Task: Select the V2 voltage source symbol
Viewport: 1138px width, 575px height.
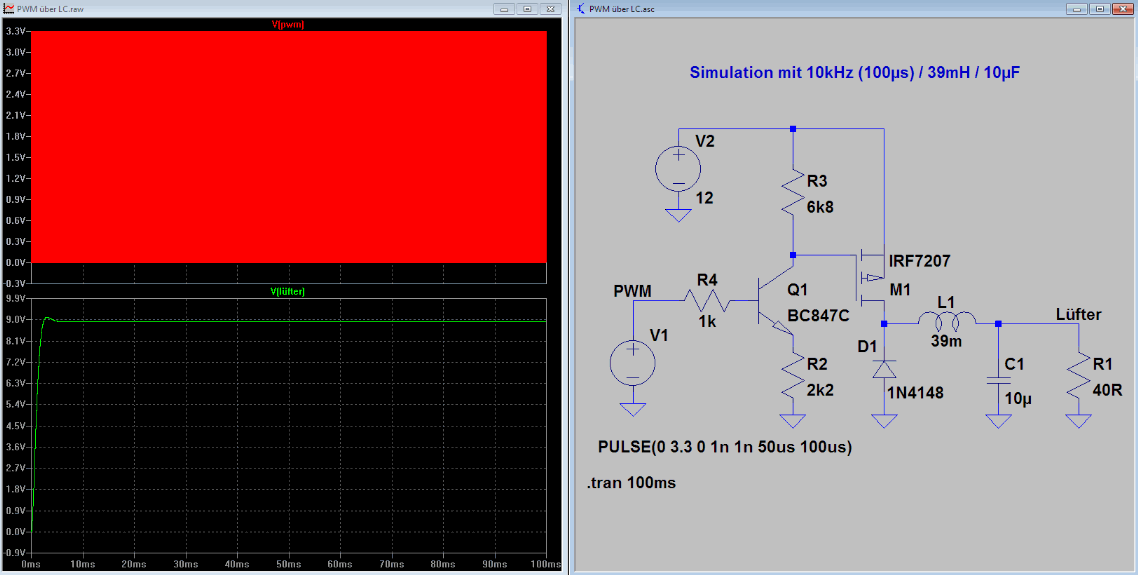Action: coord(678,170)
